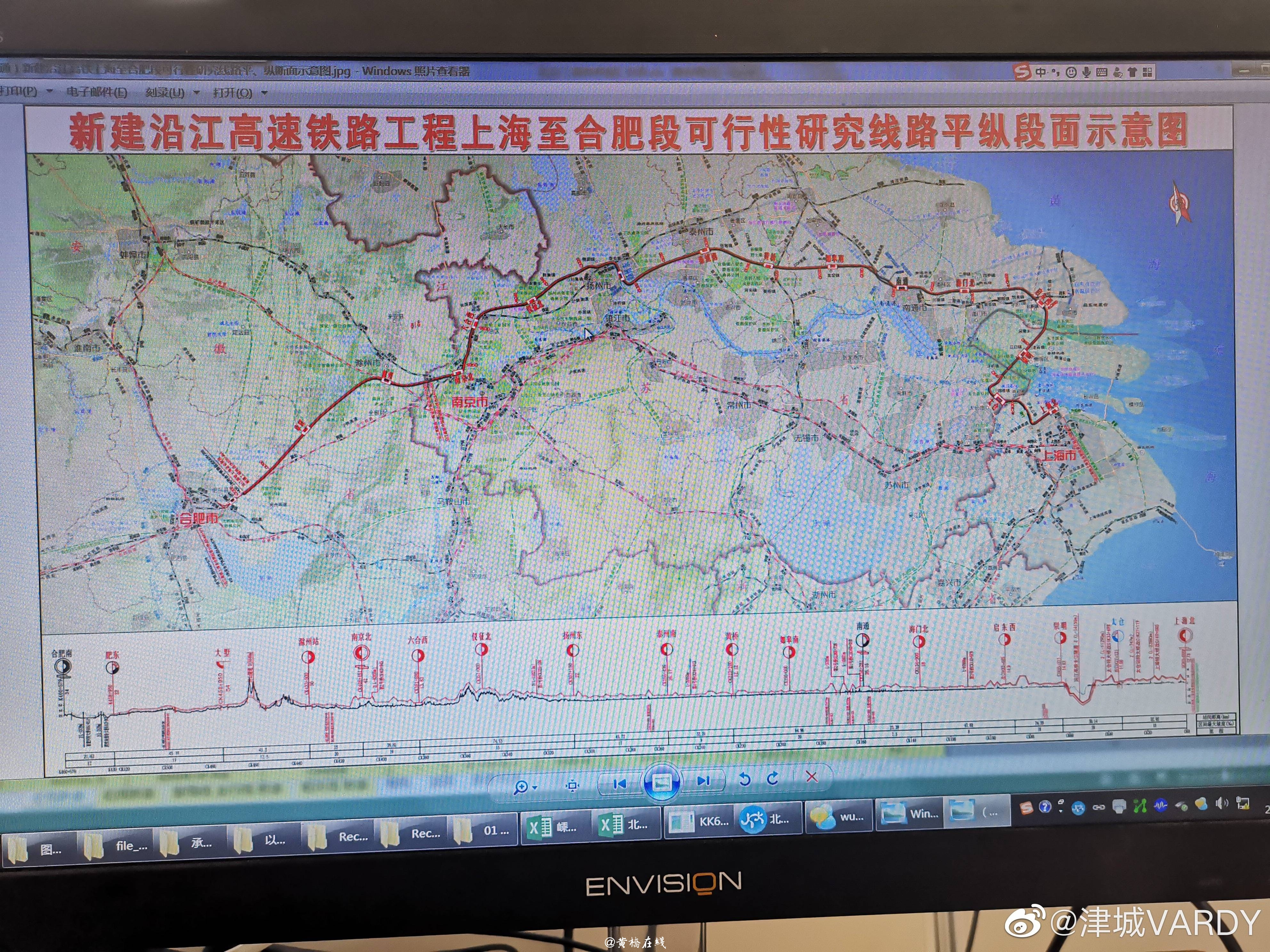Click the fit-to-window actual size icon
Image resolution: width=1270 pixels, height=952 pixels.
pos(572,785)
